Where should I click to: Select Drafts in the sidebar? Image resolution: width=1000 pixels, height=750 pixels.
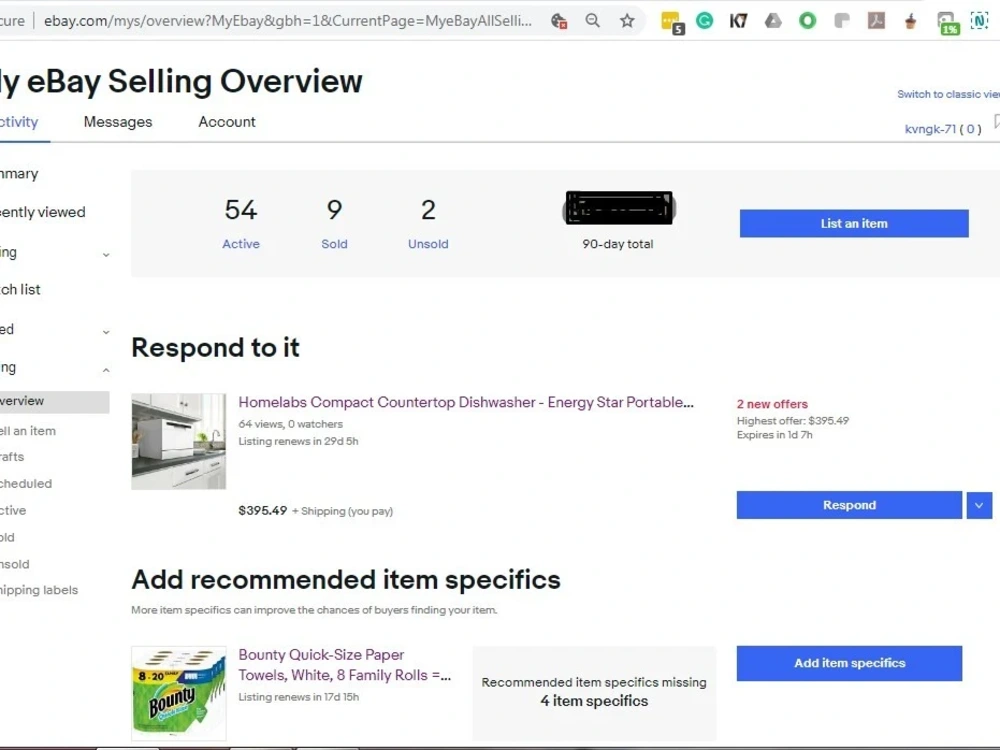(x=11, y=457)
